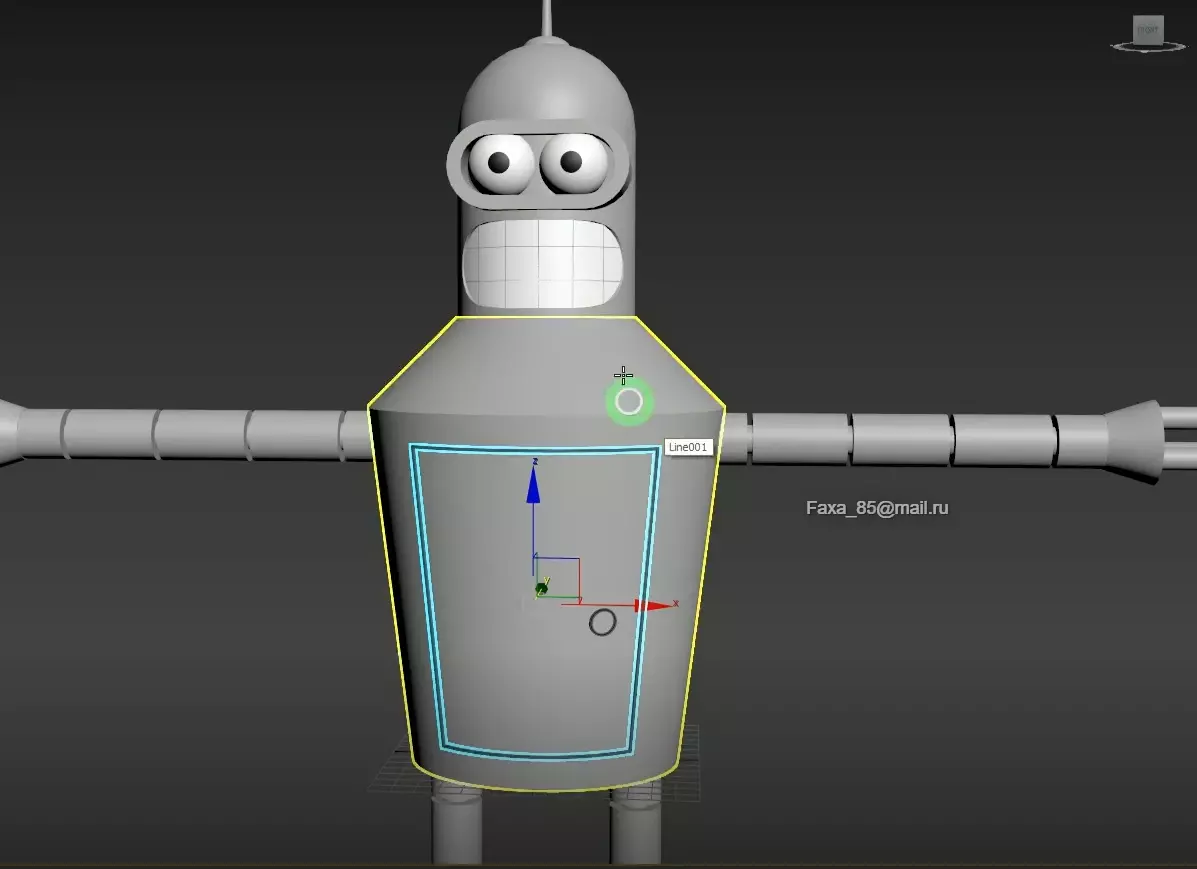Click the ViewCube front face
This screenshot has width=1197, height=869.
1147,30
